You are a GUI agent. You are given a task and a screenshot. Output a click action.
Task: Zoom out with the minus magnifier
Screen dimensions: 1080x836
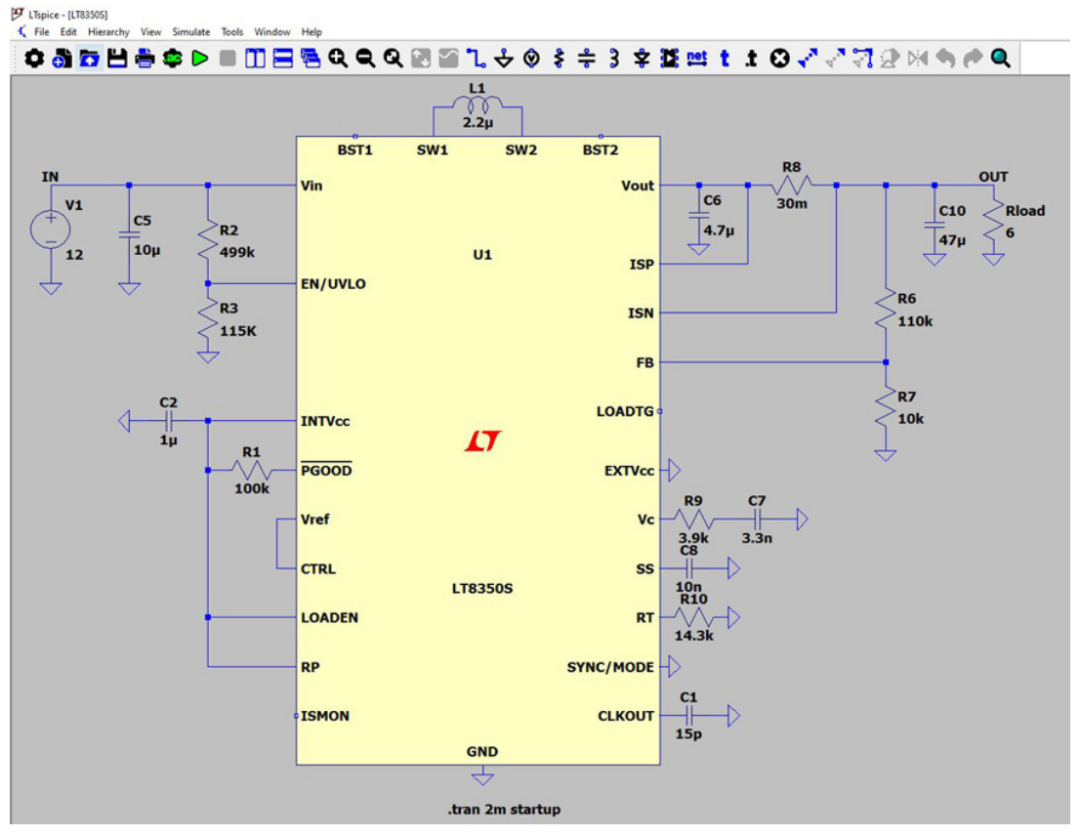(x=365, y=59)
